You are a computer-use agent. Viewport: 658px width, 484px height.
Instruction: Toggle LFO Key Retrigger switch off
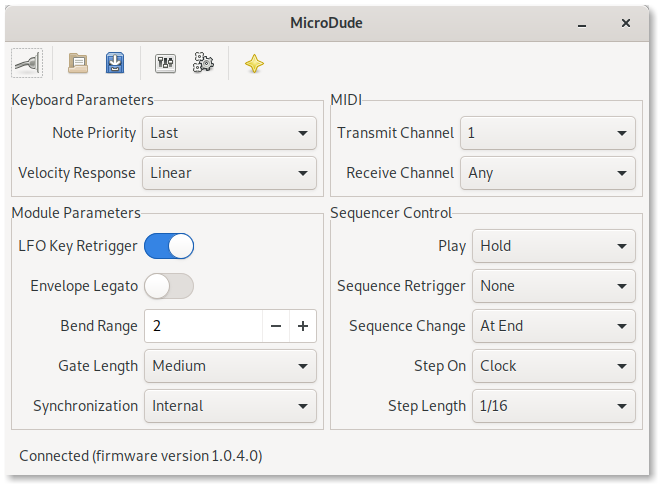[x=169, y=246]
